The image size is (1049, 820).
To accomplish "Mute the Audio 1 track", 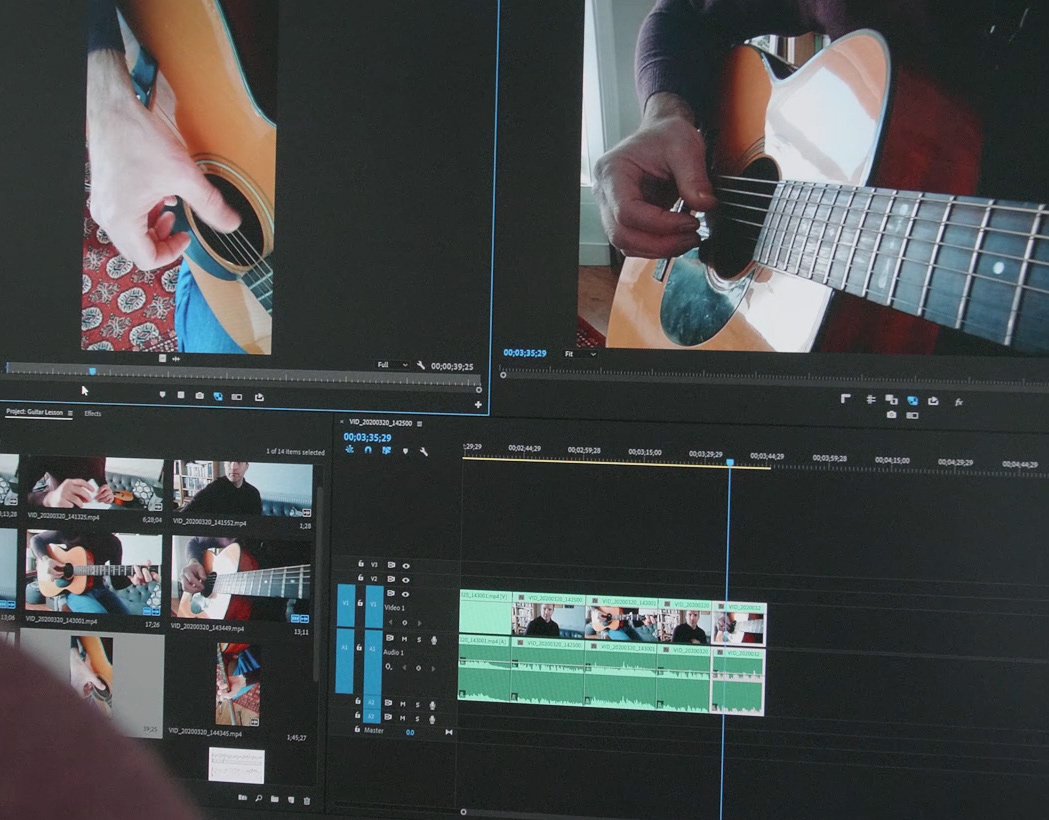I will pyautogui.click(x=404, y=639).
